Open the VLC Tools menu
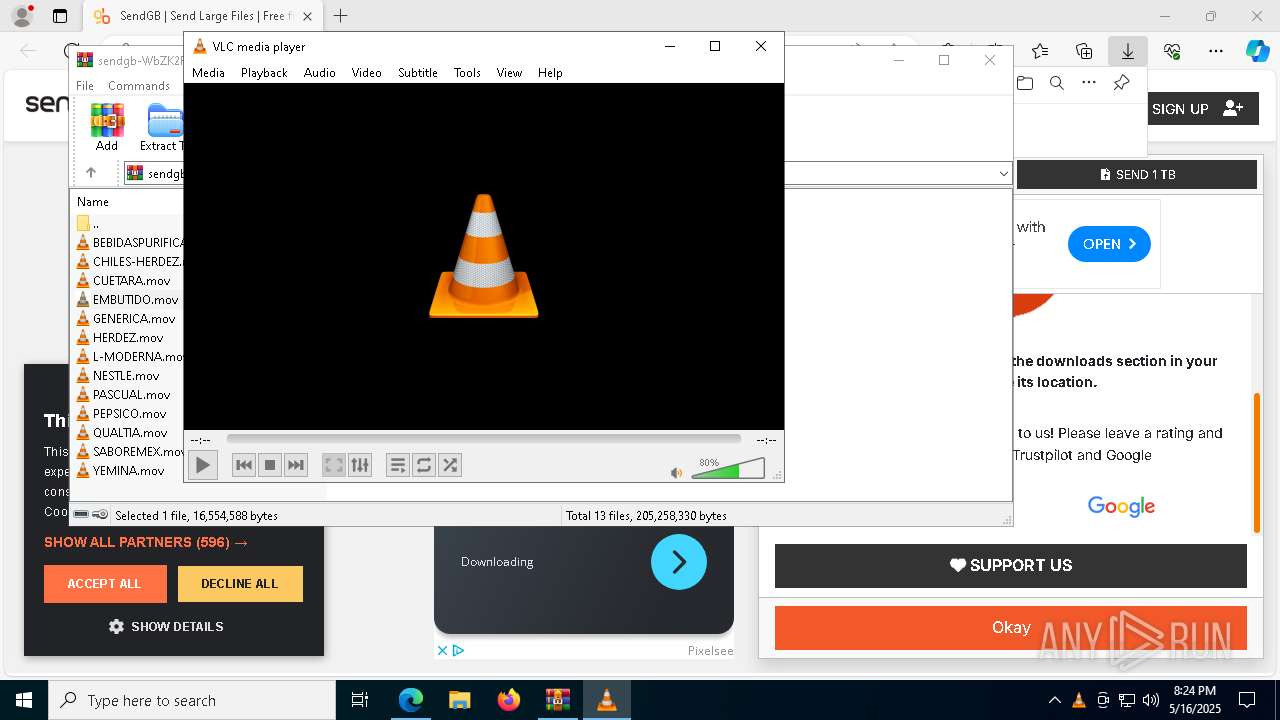The width and height of the screenshot is (1280, 720). tap(467, 73)
